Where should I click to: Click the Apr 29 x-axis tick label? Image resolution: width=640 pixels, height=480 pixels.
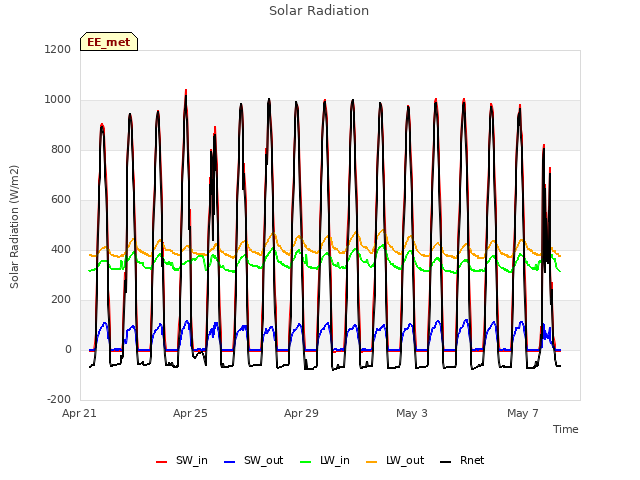click(x=301, y=413)
